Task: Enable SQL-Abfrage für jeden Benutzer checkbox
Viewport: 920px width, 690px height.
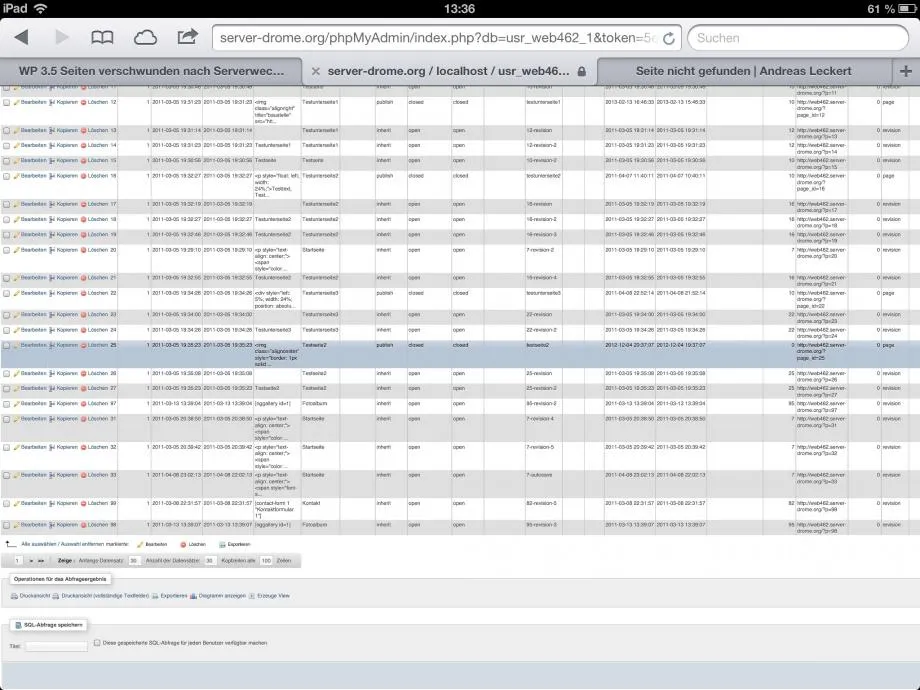Action: (x=97, y=642)
